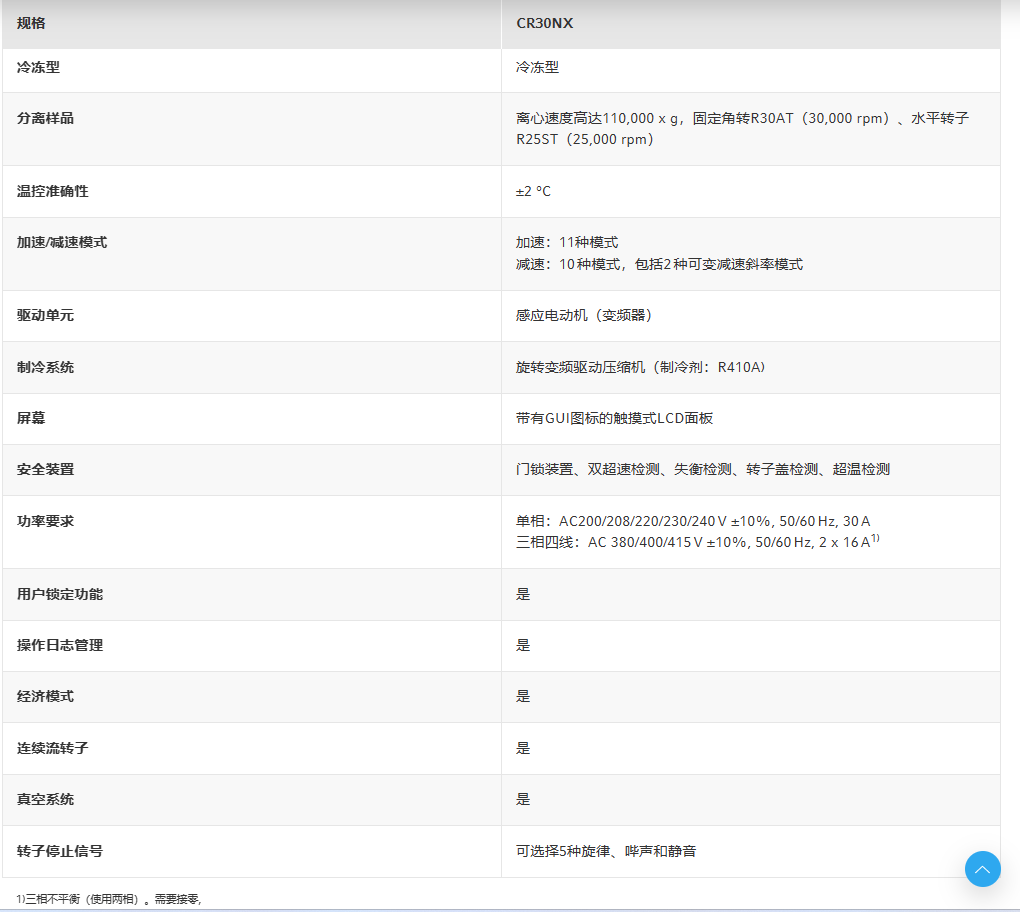The image size is (1020, 912).
Task: Click the '用户锁定功能' row label
Action: pyautogui.click(x=60, y=595)
